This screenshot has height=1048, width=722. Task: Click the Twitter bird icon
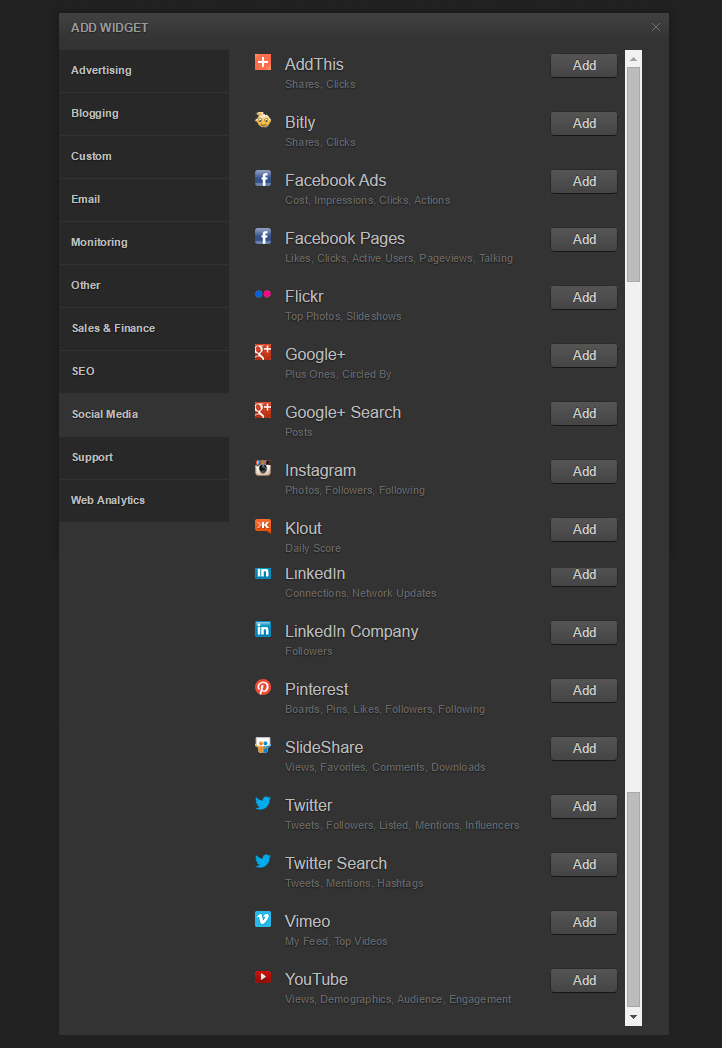[263, 803]
